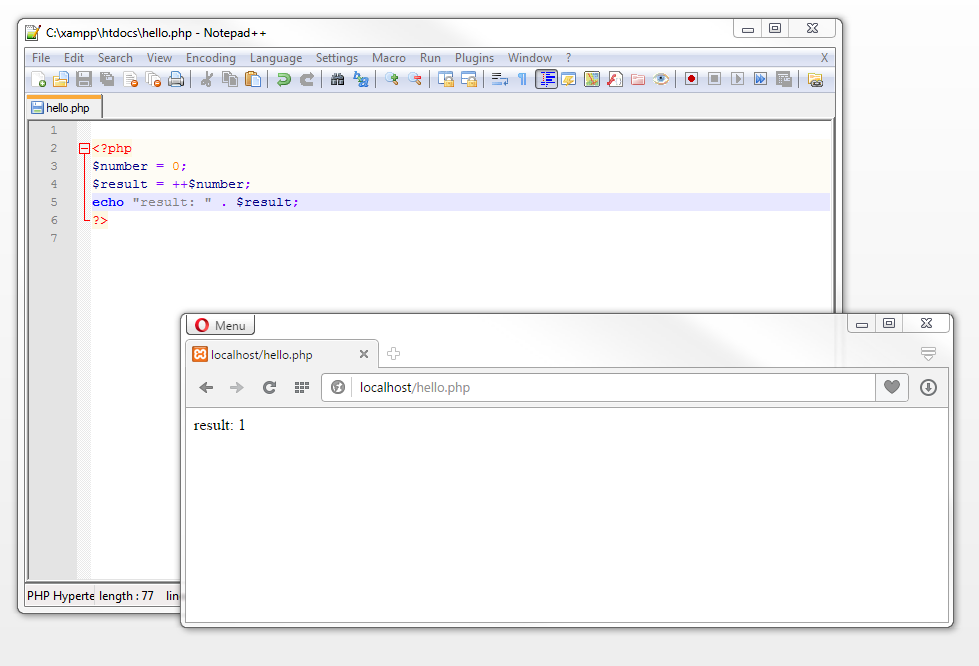This screenshot has height=666, width=979.
Task: Add a new tab in Opera
Action: point(393,354)
